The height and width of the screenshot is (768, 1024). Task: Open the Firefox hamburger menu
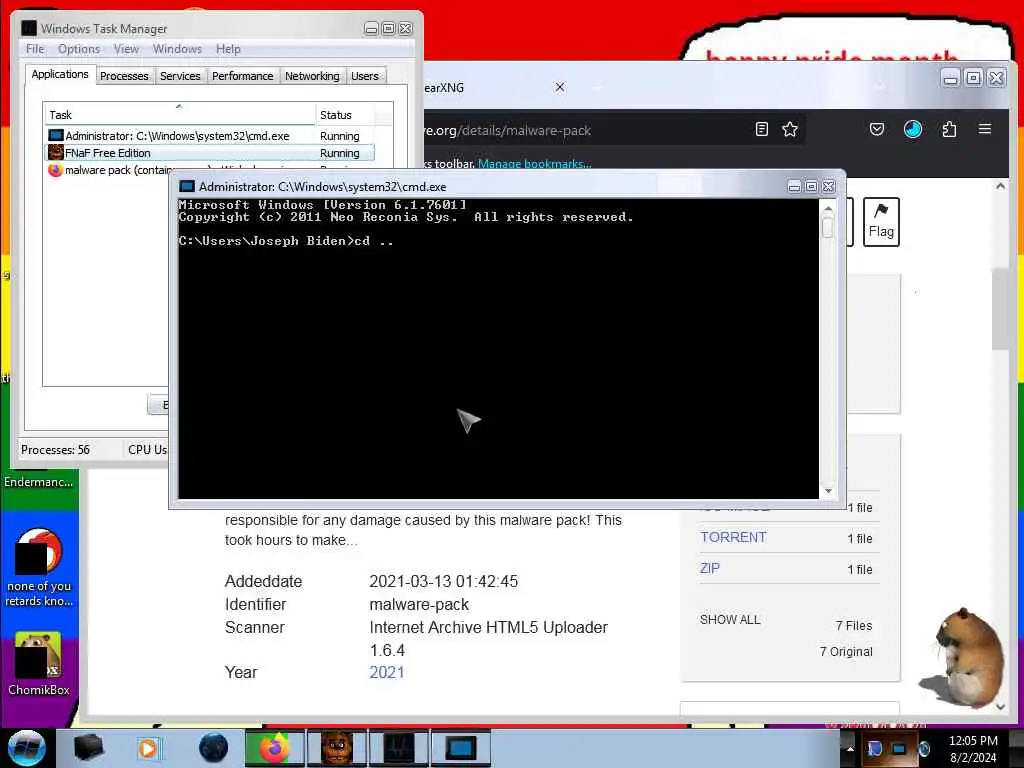[985, 129]
